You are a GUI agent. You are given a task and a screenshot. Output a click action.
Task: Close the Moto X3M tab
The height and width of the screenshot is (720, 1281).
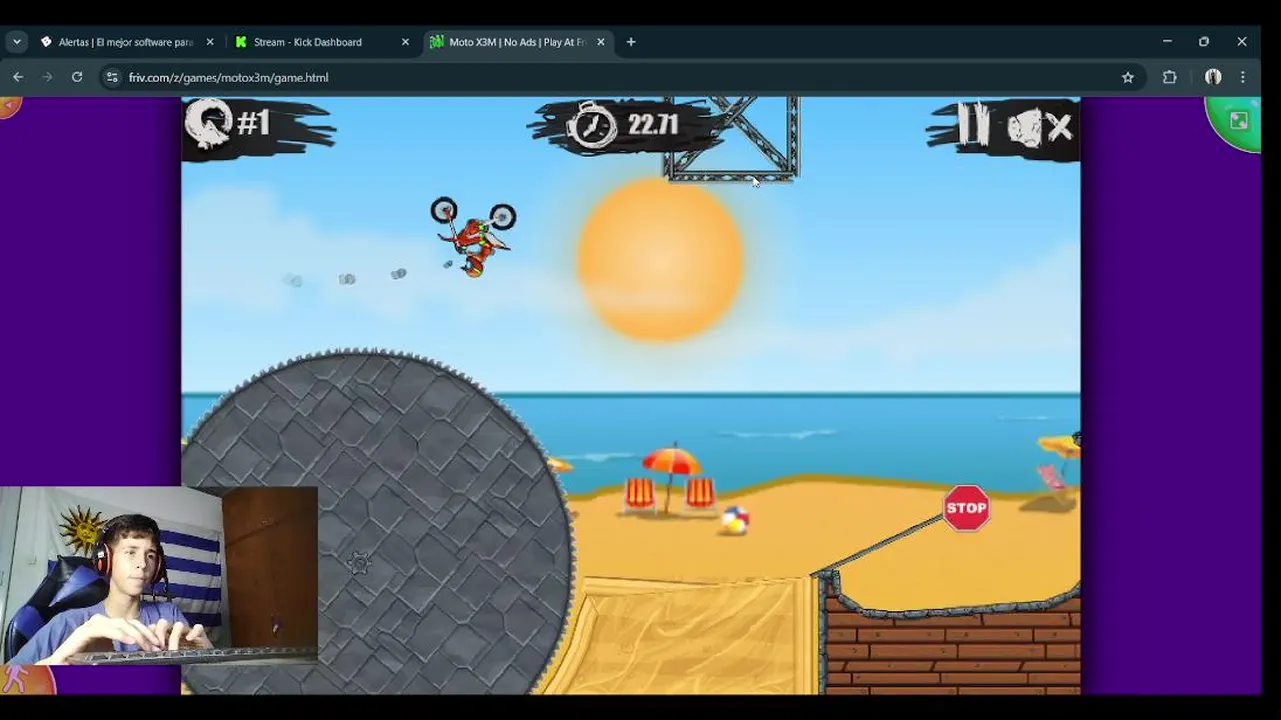tap(600, 42)
